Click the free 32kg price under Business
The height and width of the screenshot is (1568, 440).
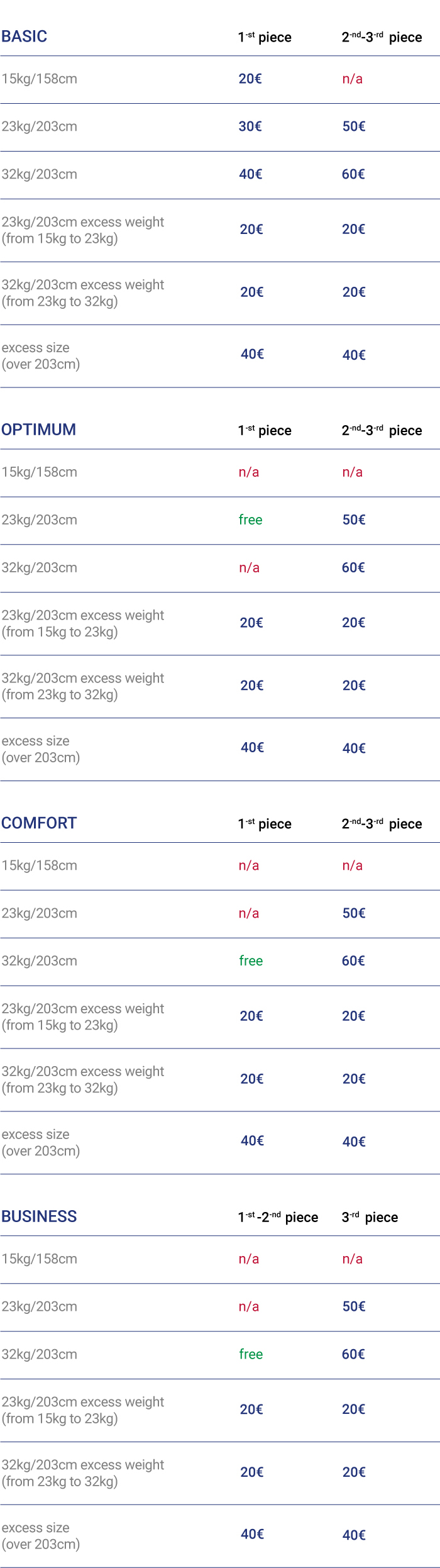tap(251, 1354)
